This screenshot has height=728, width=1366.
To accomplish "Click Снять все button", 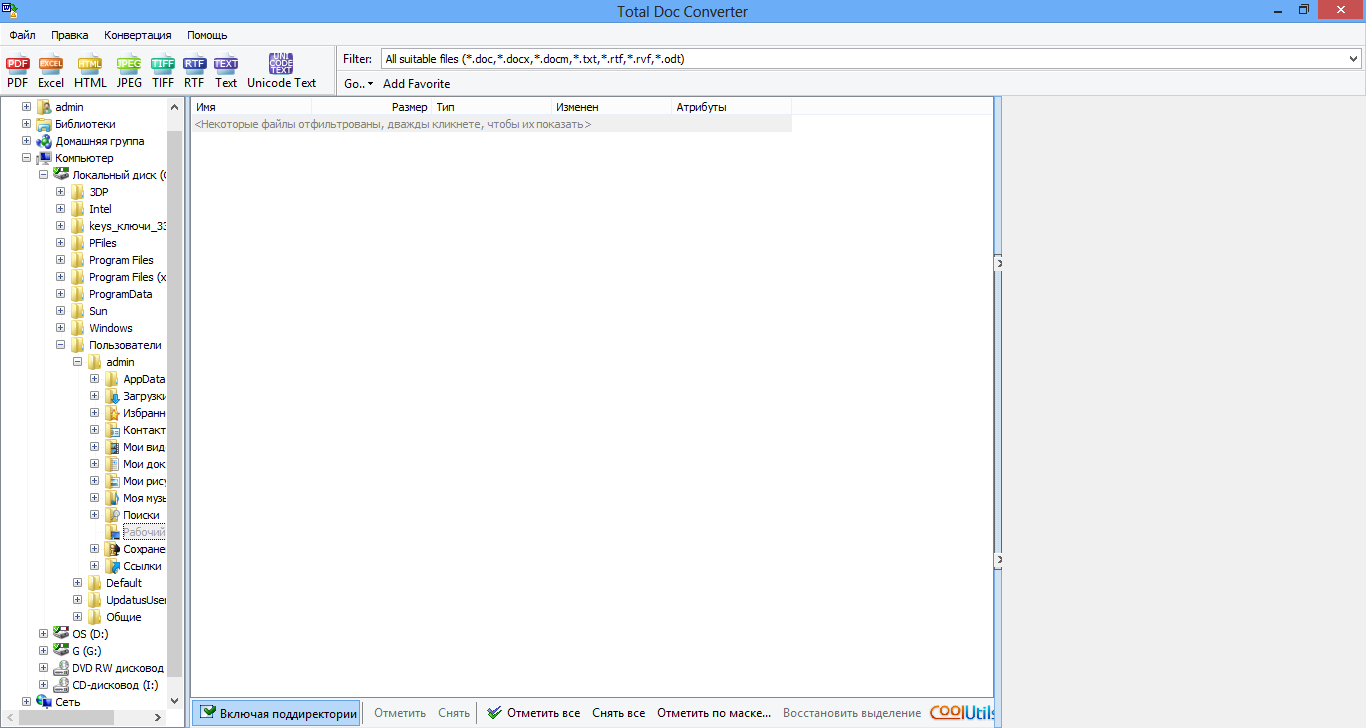I will [618, 713].
